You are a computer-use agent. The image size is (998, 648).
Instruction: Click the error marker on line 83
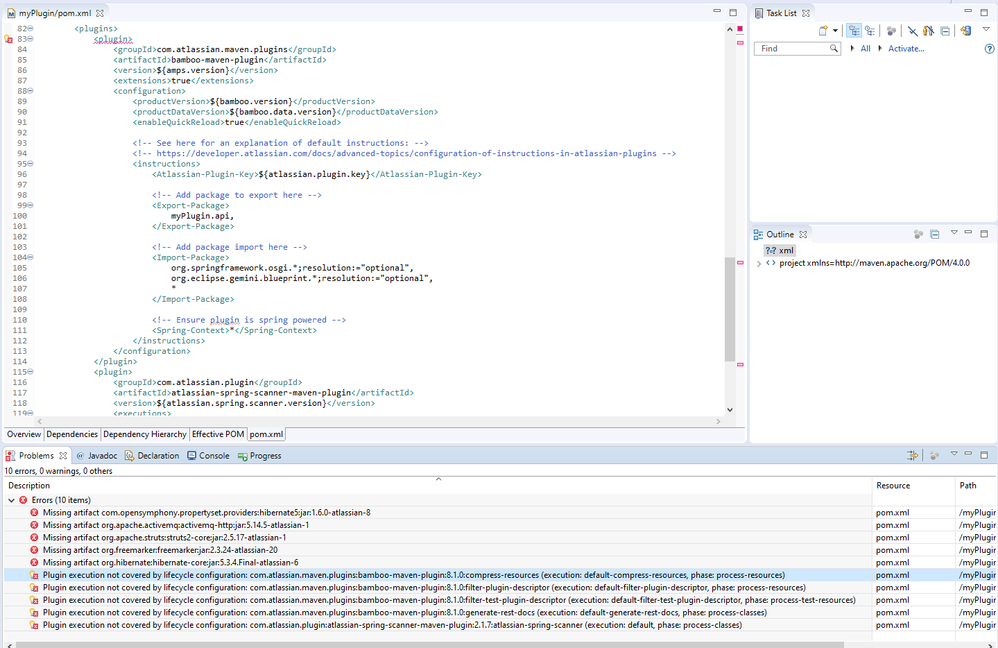tap(9, 39)
